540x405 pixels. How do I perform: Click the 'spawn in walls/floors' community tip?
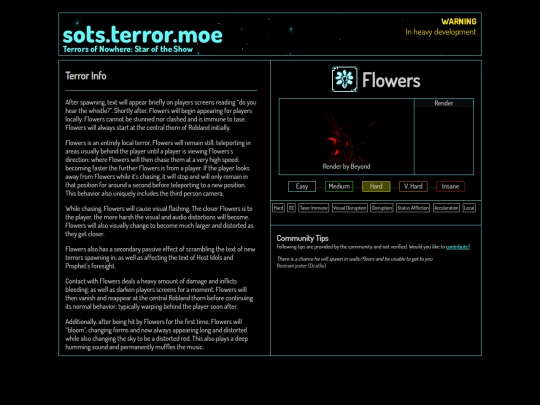click(x=355, y=259)
